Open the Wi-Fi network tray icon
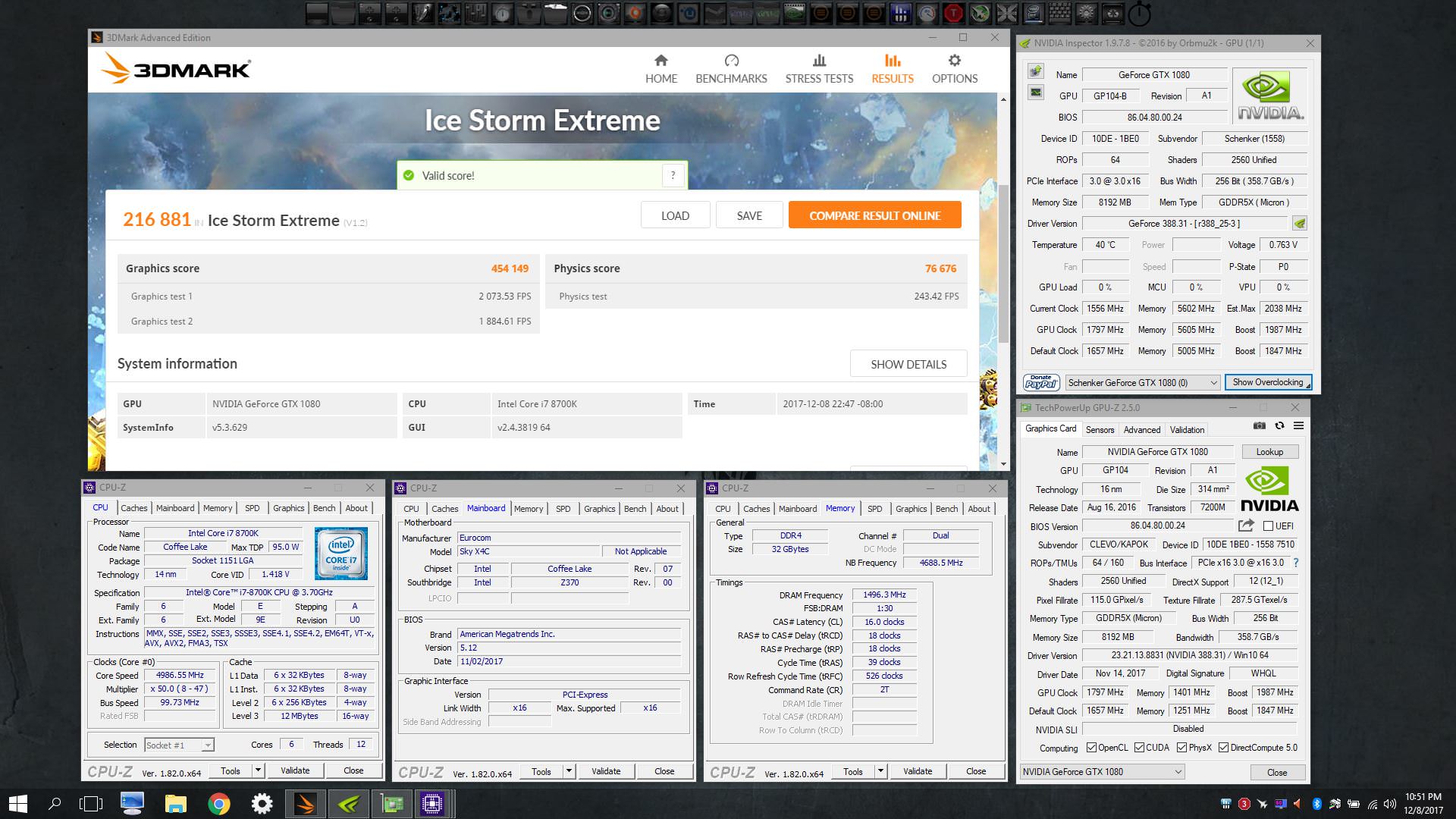 click(x=1372, y=804)
